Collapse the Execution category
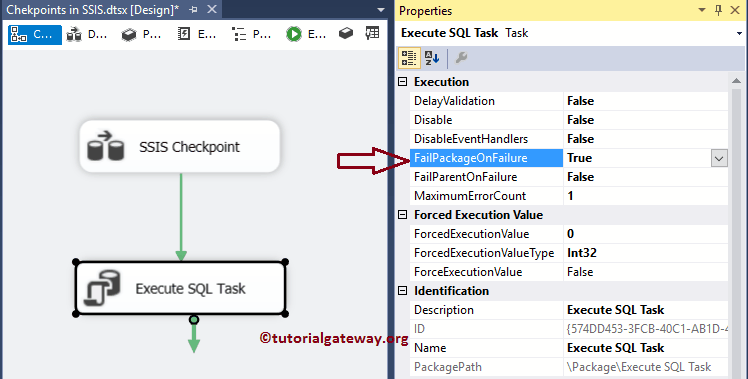This screenshot has width=748, height=379. point(403,82)
